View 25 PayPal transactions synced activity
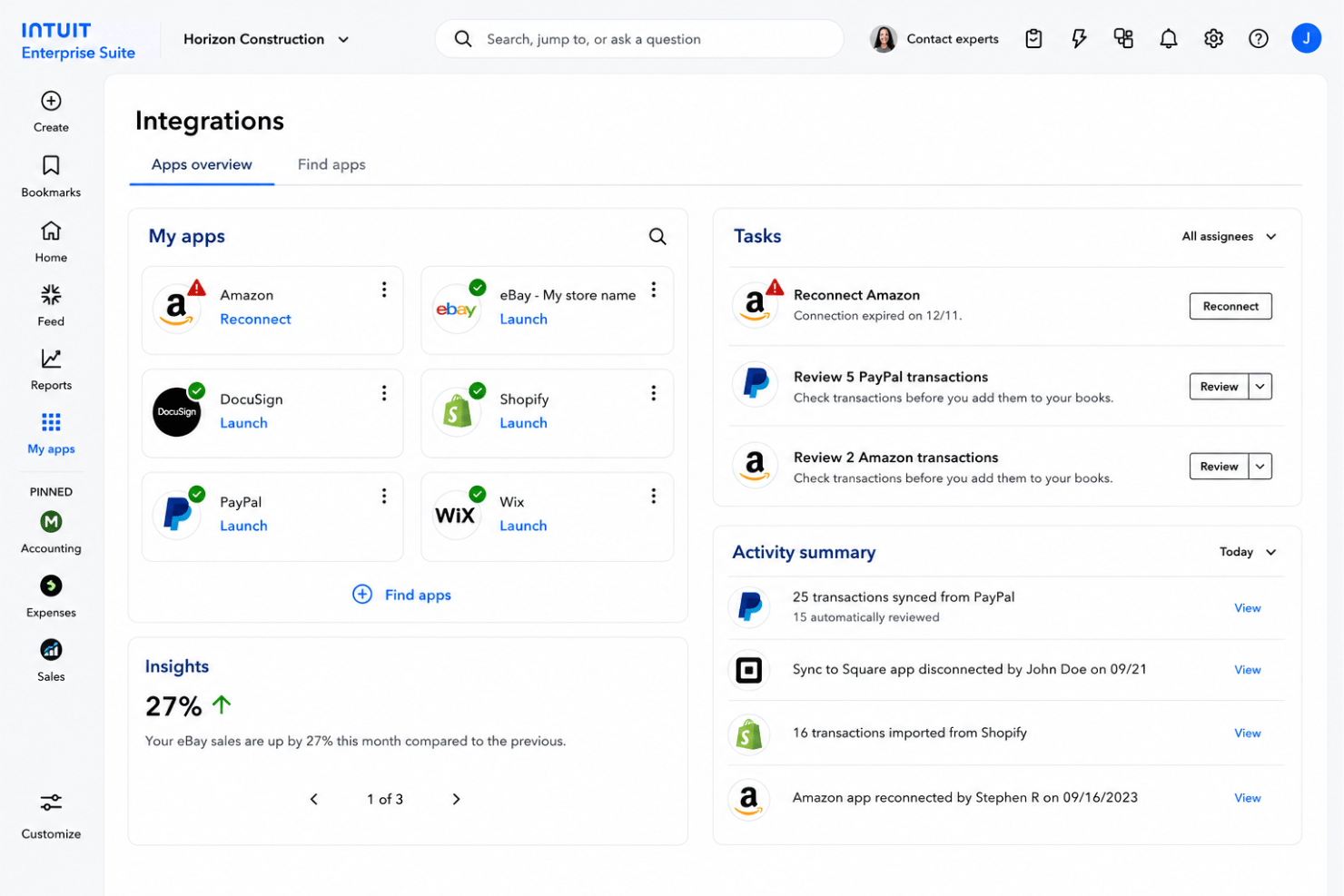Image resolution: width=1344 pixels, height=896 pixels. [x=1247, y=608]
